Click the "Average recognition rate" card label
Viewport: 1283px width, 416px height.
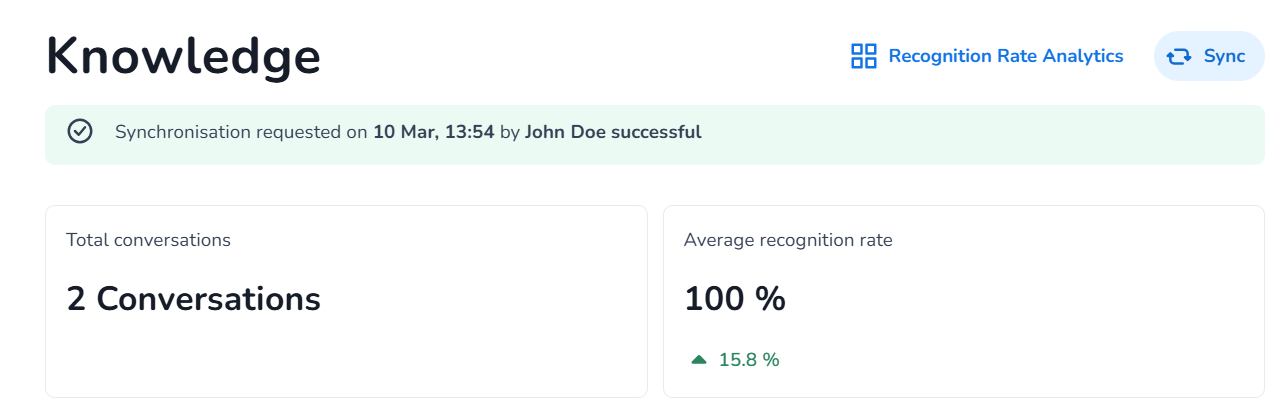[788, 240]
